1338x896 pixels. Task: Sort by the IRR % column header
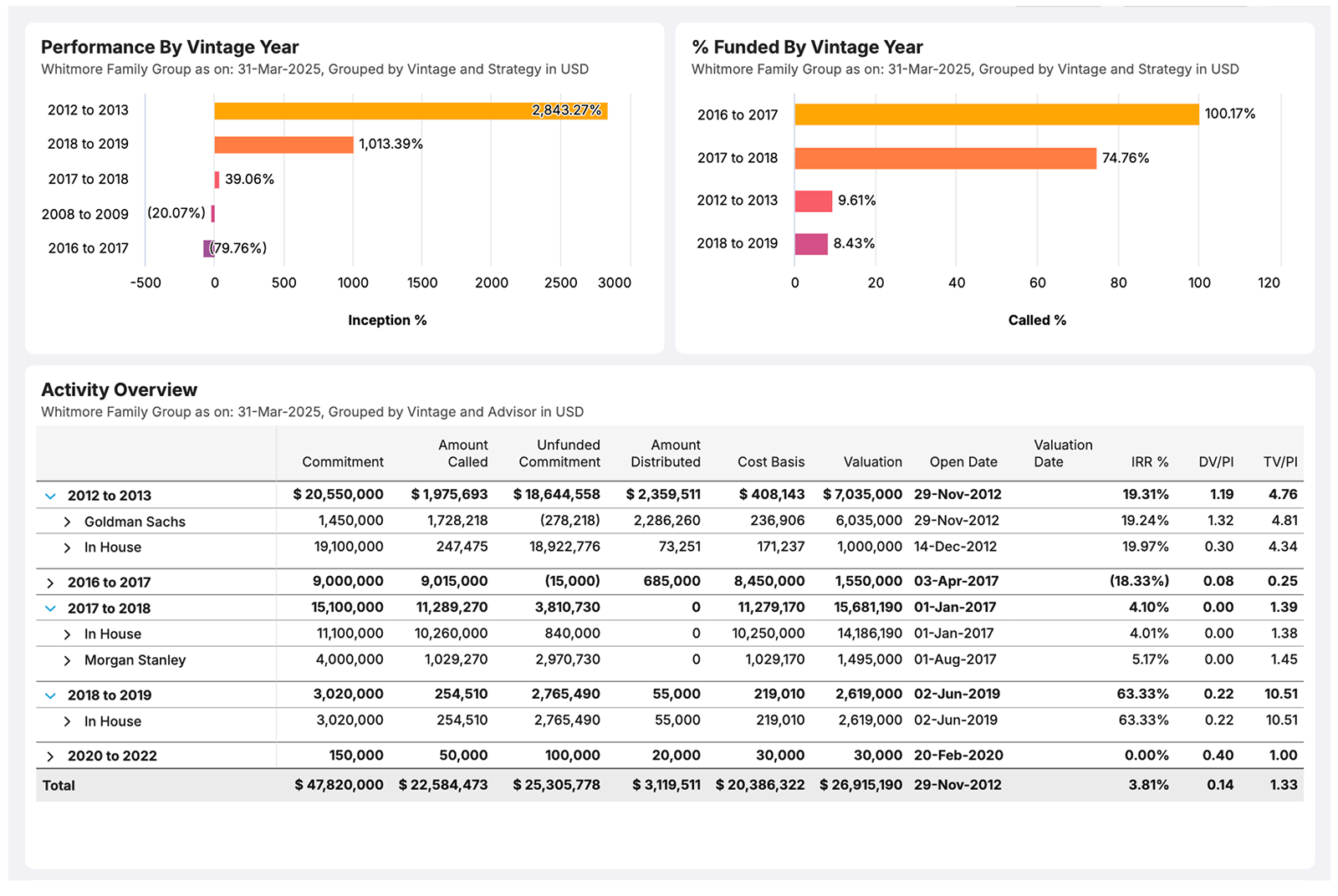pos(1150,461)
